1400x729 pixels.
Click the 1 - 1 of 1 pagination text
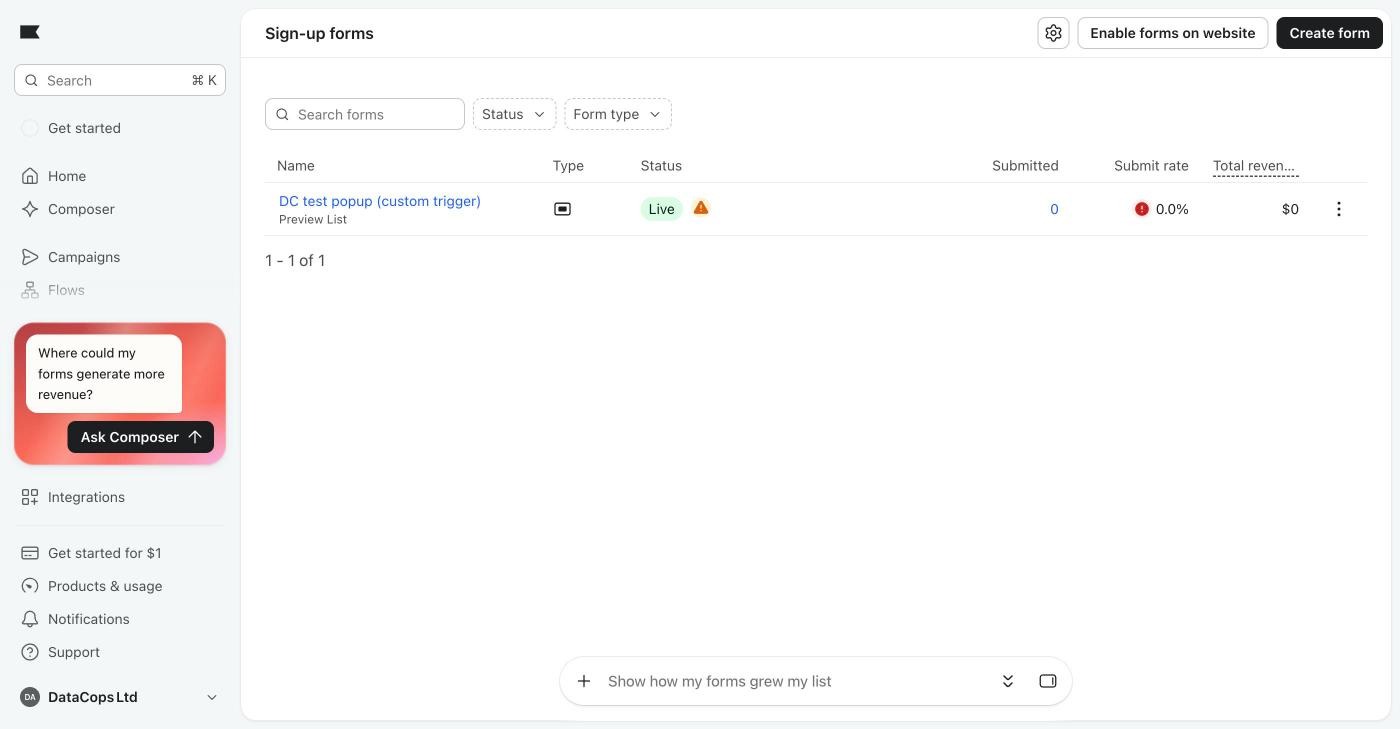click(x=295, y=260)
